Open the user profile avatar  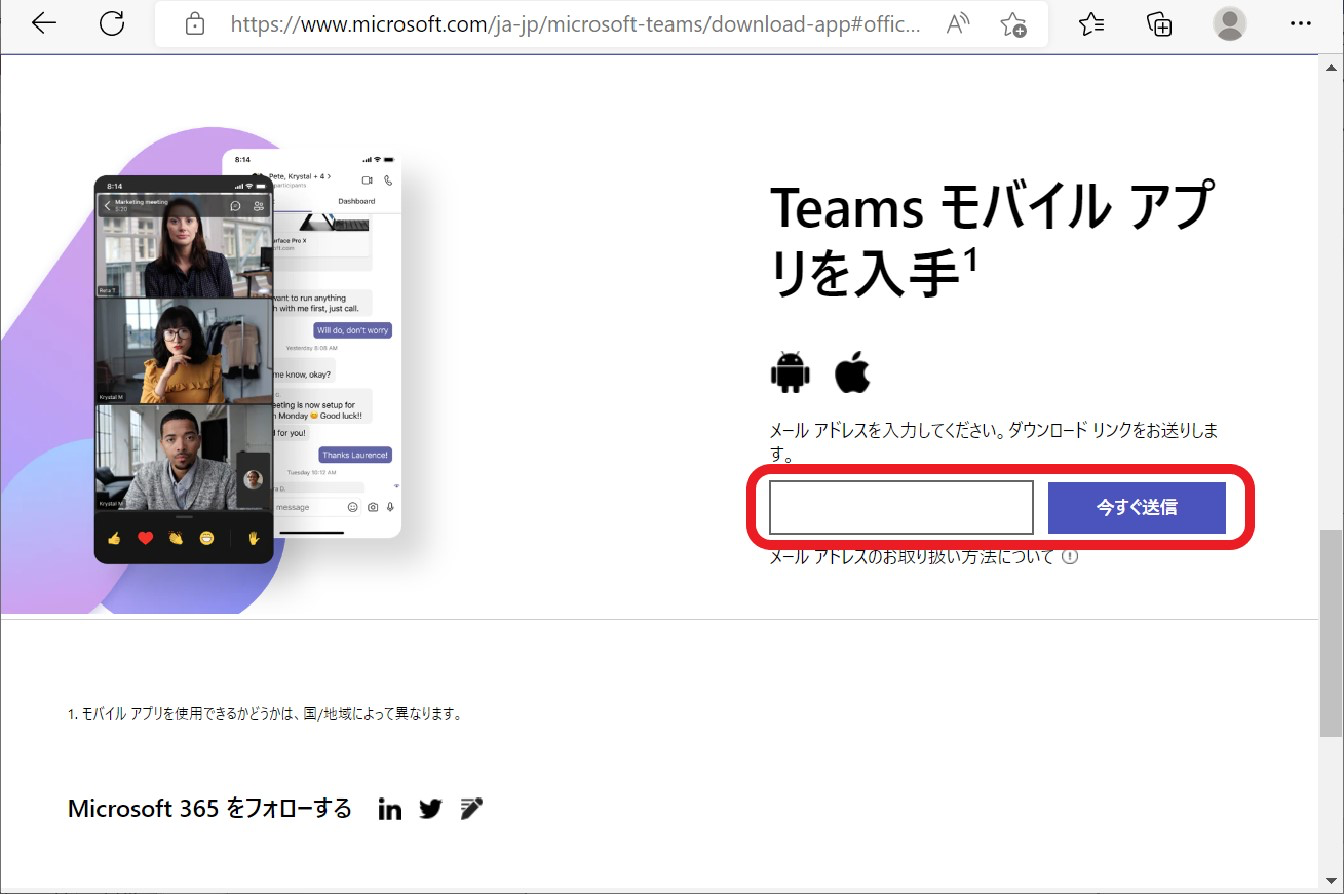[1229, 24]
